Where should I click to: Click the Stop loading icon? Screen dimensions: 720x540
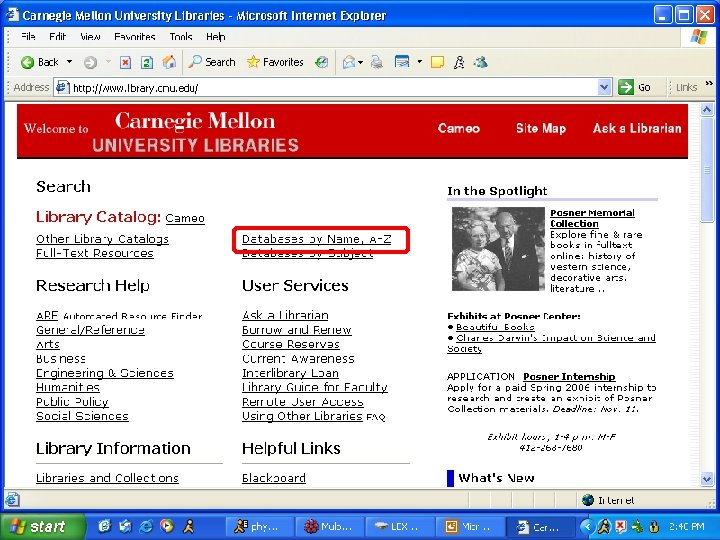coord(125,62)
